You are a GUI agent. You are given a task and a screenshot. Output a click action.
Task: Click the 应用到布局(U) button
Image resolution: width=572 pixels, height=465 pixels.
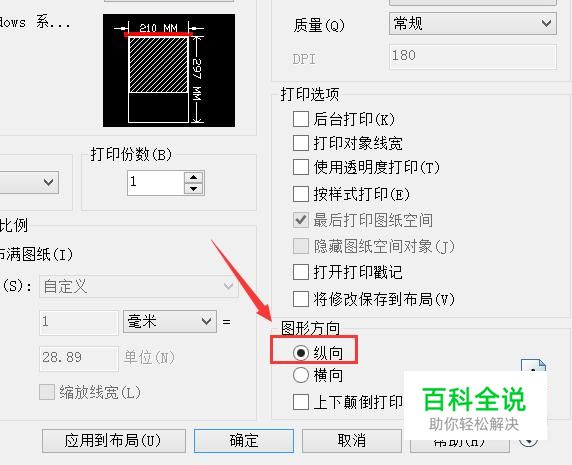[114, 441]
